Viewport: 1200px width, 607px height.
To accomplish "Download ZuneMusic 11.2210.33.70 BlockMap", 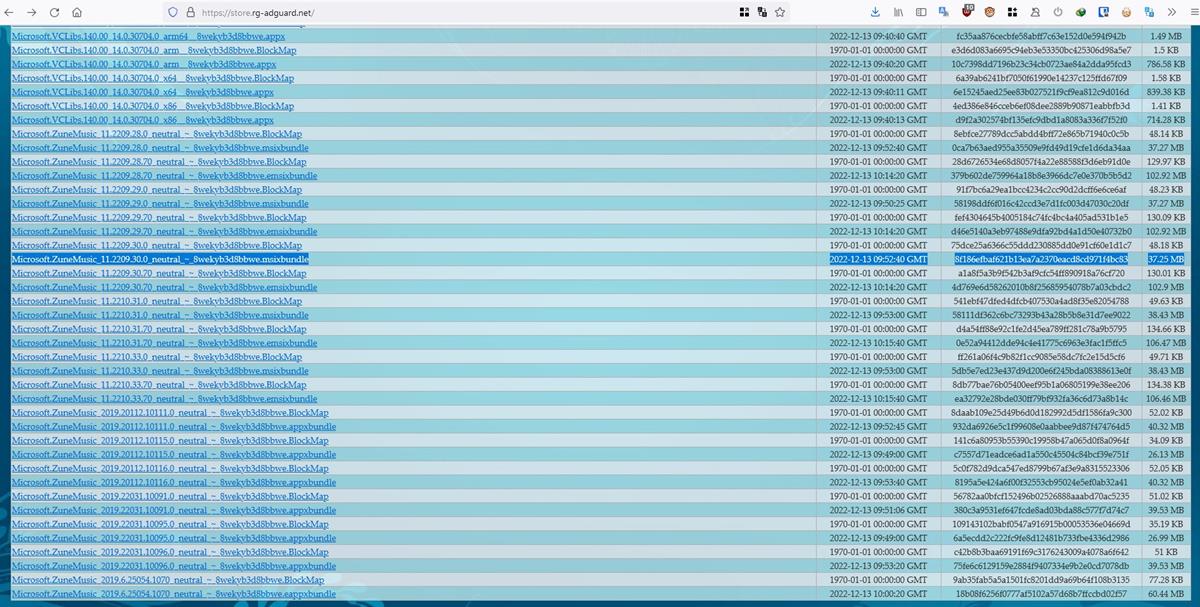I will tap(159, 385).
